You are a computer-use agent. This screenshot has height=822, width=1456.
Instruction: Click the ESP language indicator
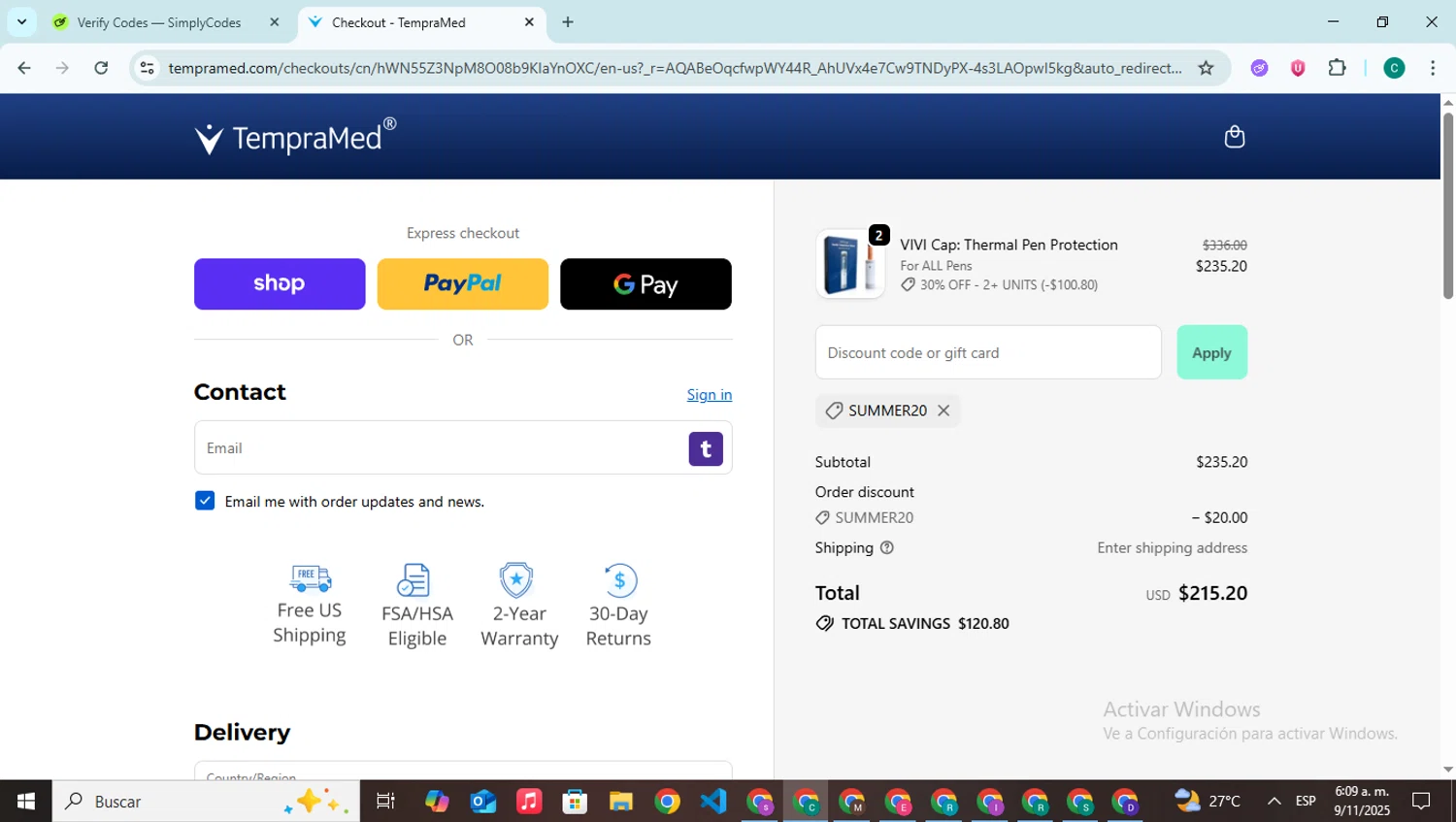[1306, 802]
